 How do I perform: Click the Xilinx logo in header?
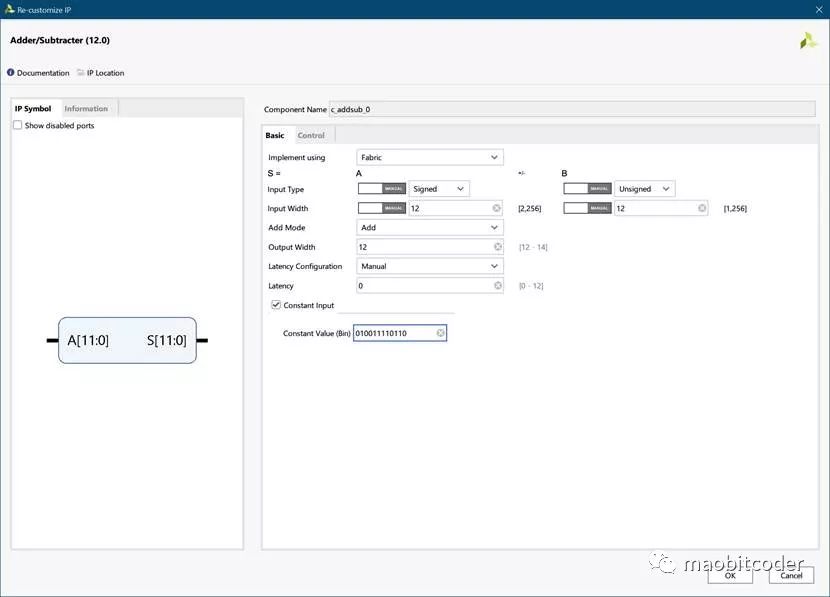808,41
